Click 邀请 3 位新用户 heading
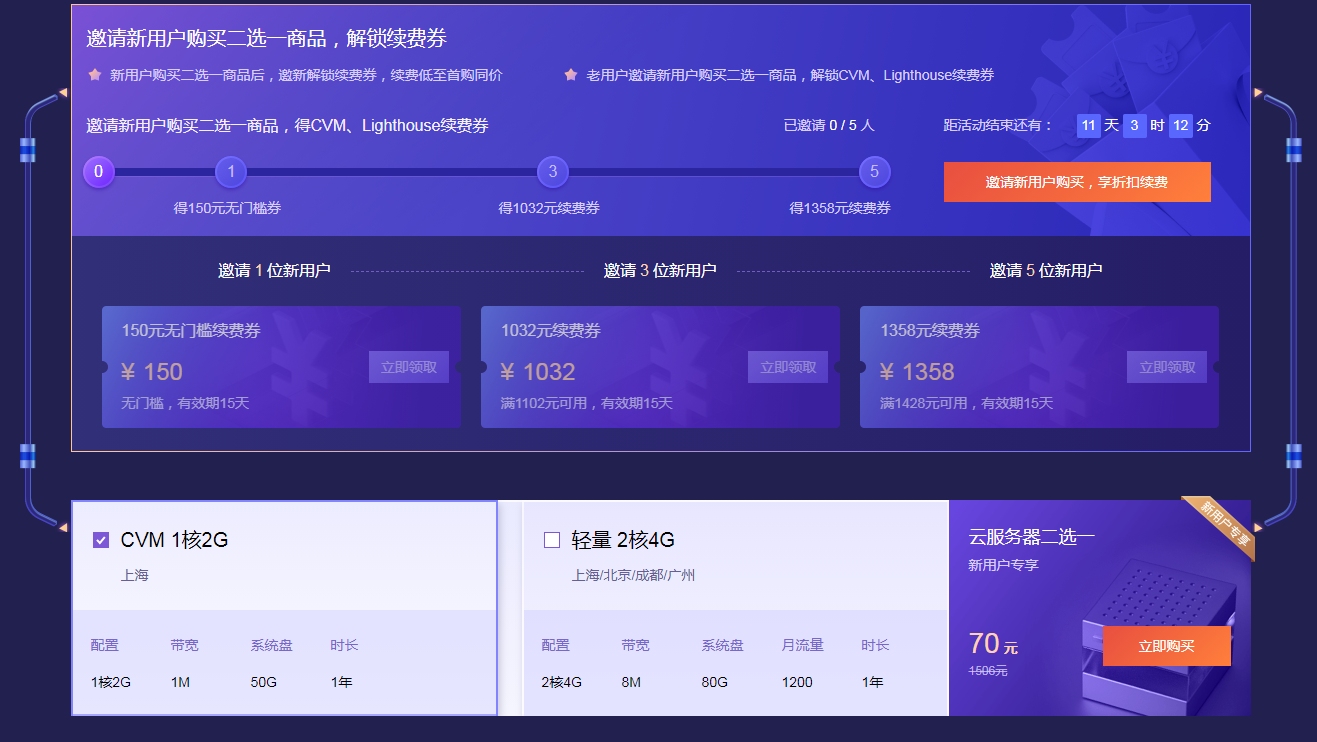 click(660, 270)
